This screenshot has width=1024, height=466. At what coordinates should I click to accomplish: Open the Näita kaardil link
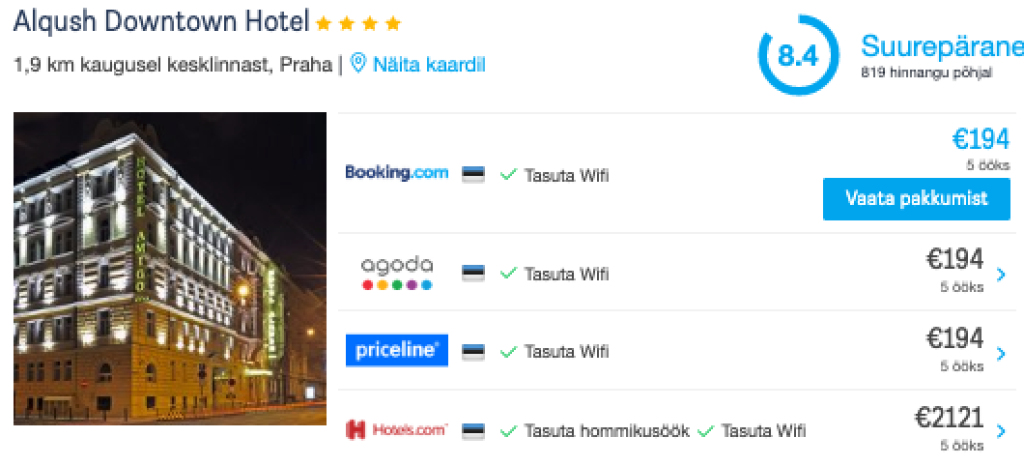[429, 65]
